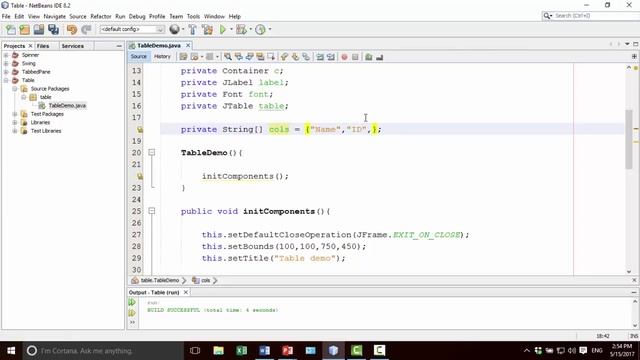Toggle Bookmark icon in editor toolbar
Image resolution: width=640 pixels, height=360 pixels.
pyautogui.click(x=306, y=57)
